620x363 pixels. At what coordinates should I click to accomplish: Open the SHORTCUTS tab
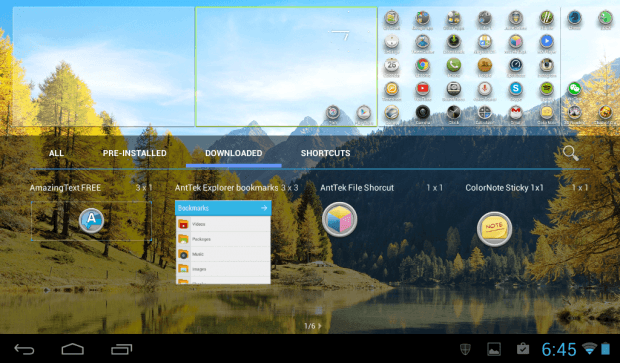(325, 153)
